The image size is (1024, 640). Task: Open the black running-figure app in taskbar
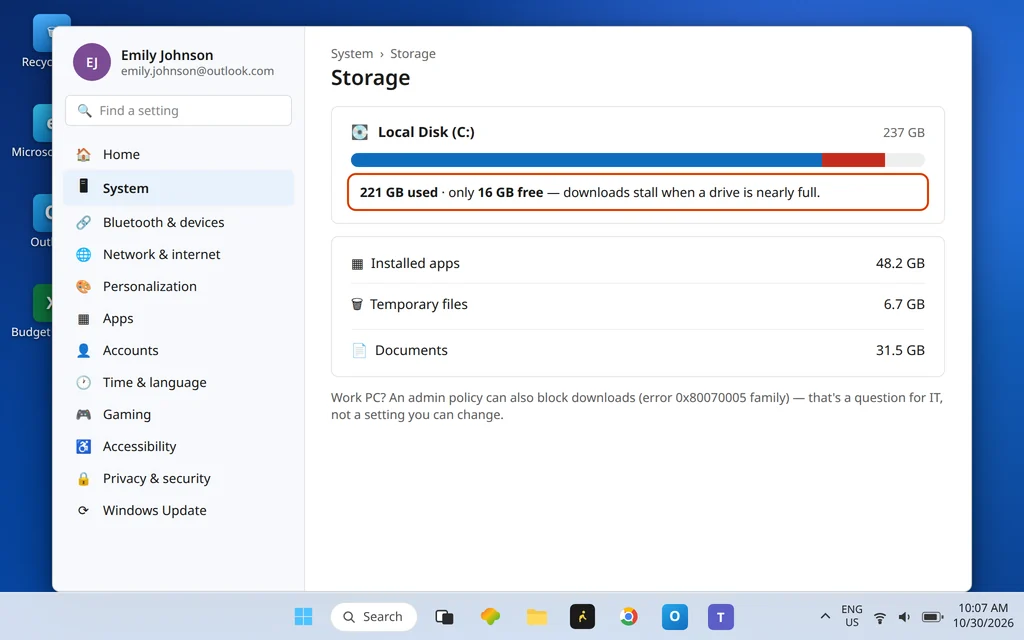click(x=583, y=616)
